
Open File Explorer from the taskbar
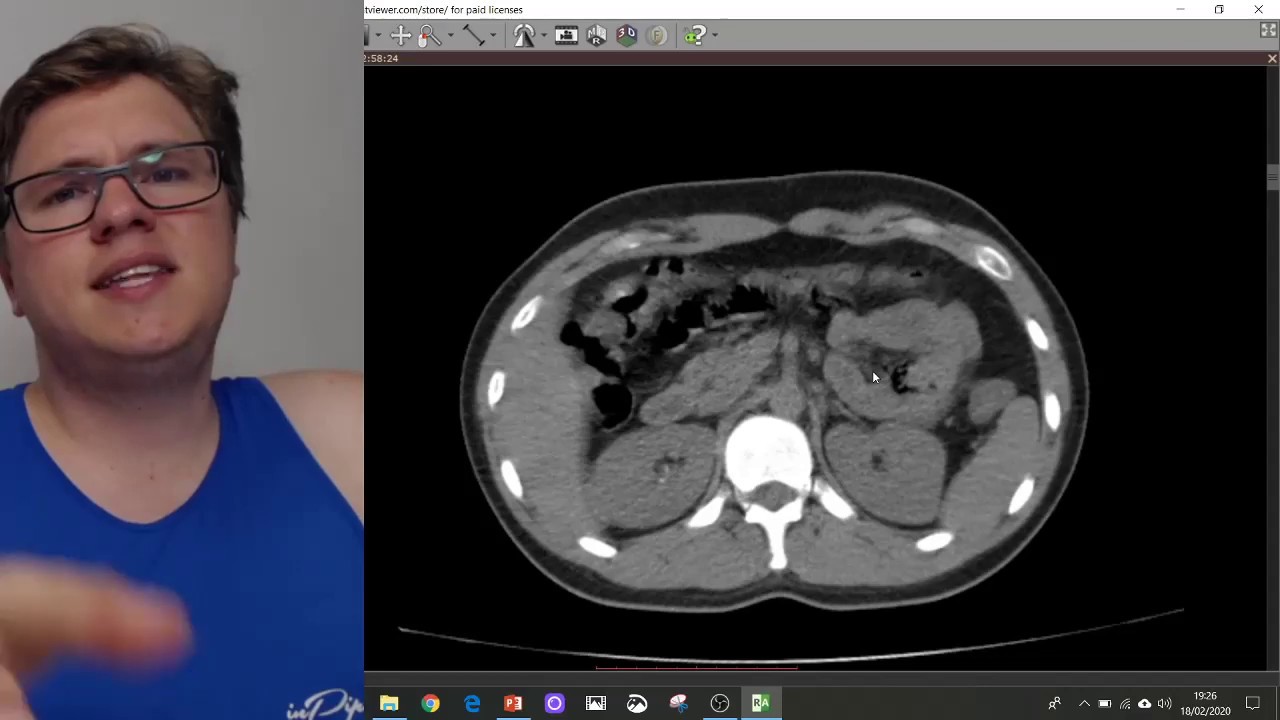pos(389,703)
